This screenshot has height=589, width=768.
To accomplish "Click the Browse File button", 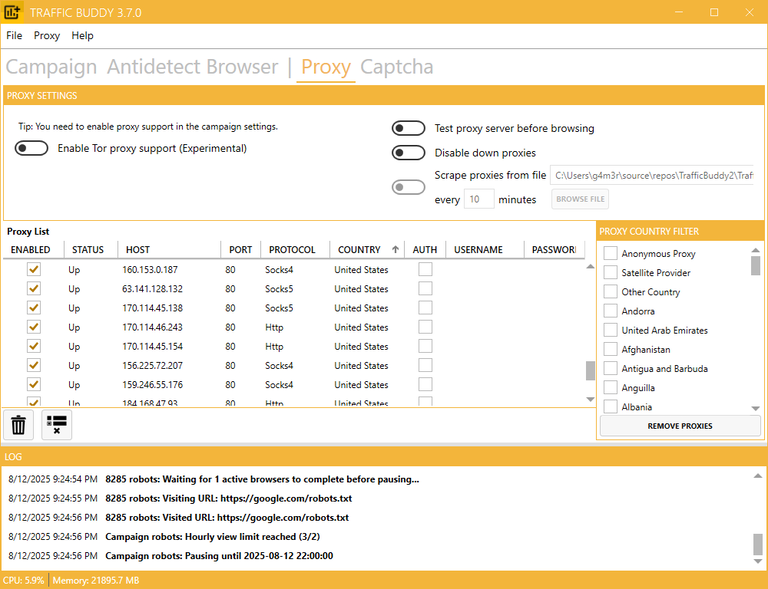I will (x=579, y=199).
